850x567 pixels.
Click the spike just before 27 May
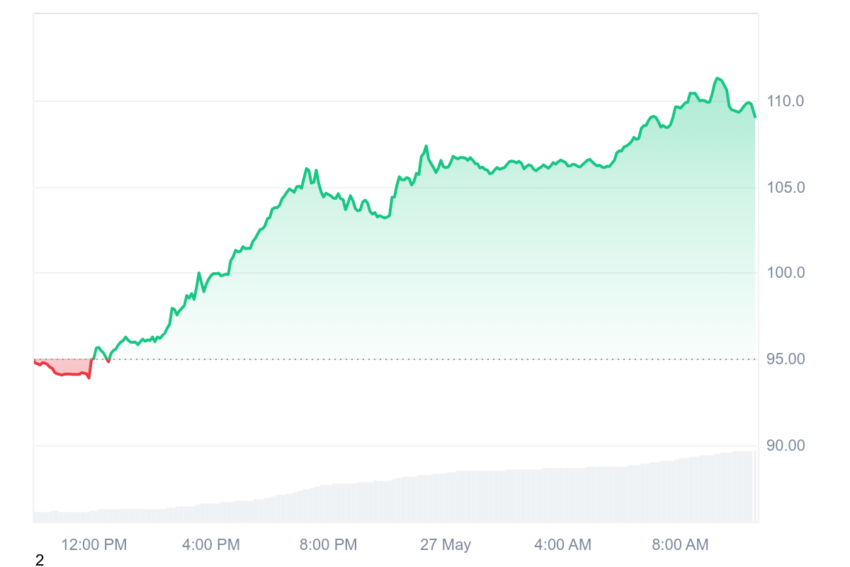tap(426, 146)
